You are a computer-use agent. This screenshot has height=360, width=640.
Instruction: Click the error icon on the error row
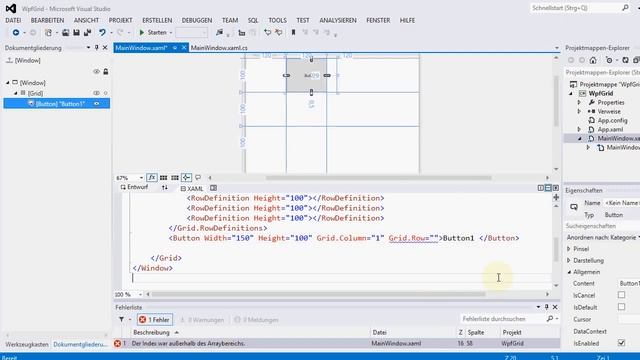[118, 344]
